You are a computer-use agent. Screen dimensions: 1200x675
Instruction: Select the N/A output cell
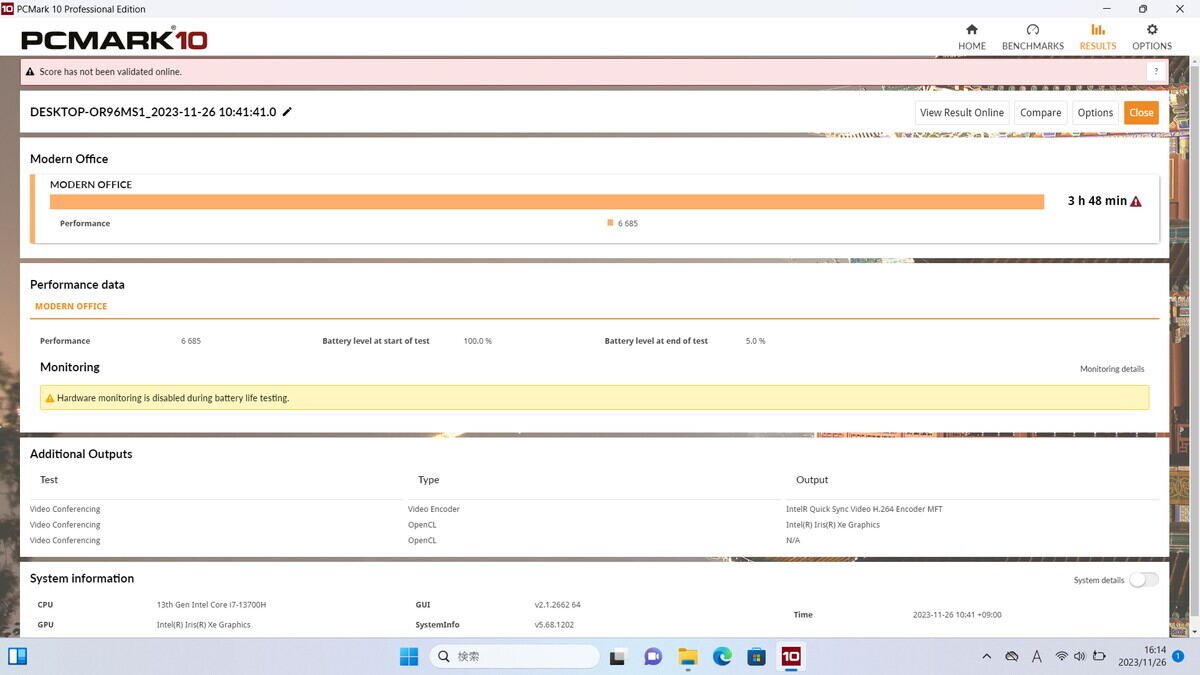793,540
